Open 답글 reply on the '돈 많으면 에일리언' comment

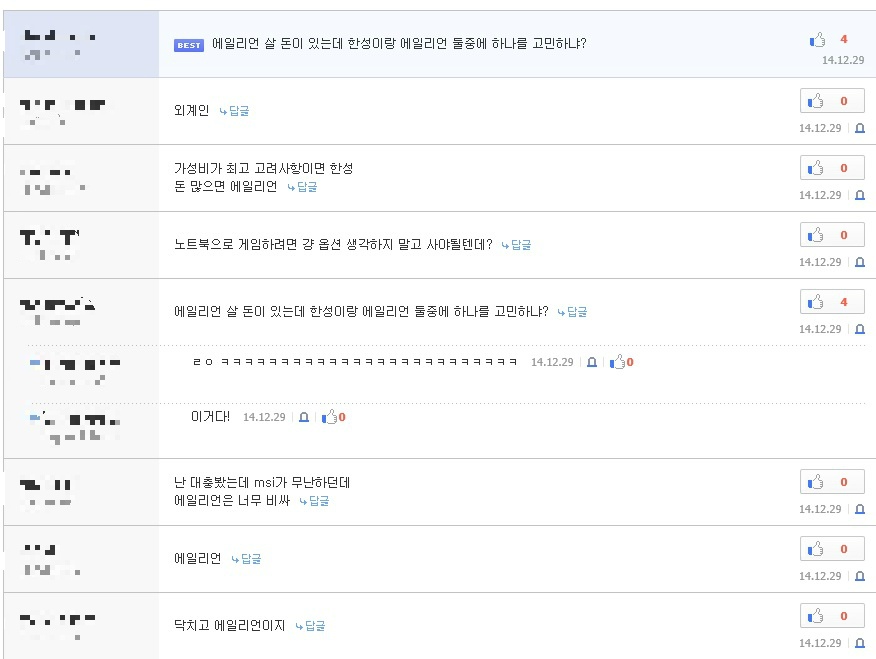click(302, 187)
